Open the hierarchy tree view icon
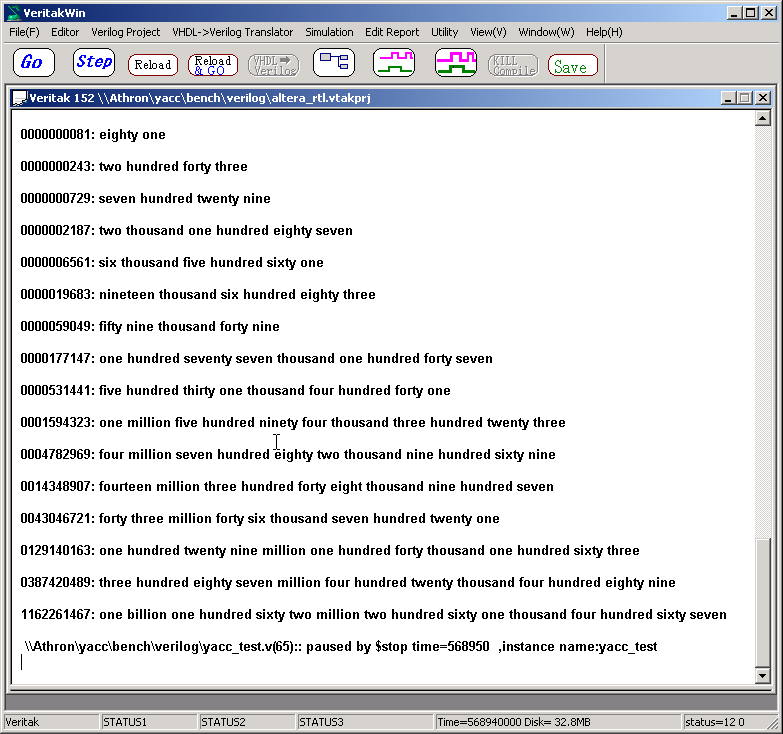Viewport: 783px width, 734px height. pos(334,63)
